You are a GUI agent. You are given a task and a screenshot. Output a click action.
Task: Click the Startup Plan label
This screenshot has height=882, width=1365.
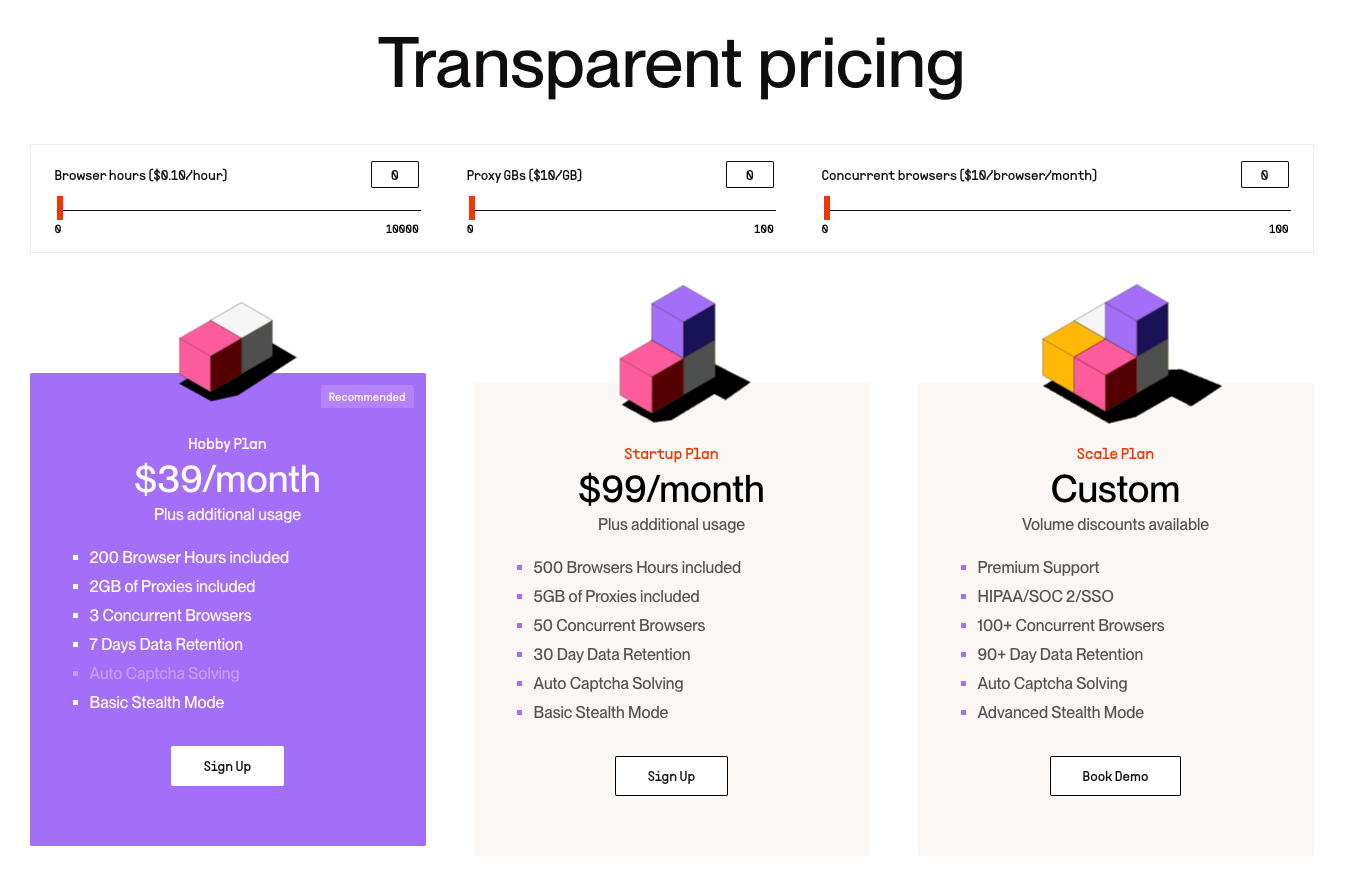[x=671, y=453]
